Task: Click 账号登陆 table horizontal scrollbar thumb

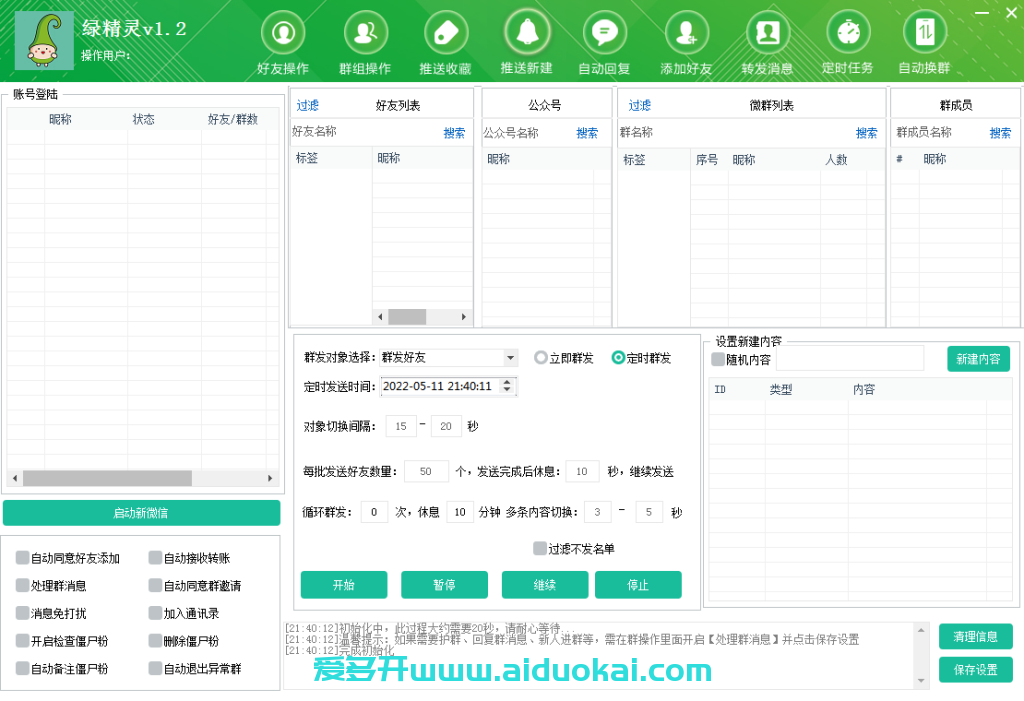Action: [107, 478]
